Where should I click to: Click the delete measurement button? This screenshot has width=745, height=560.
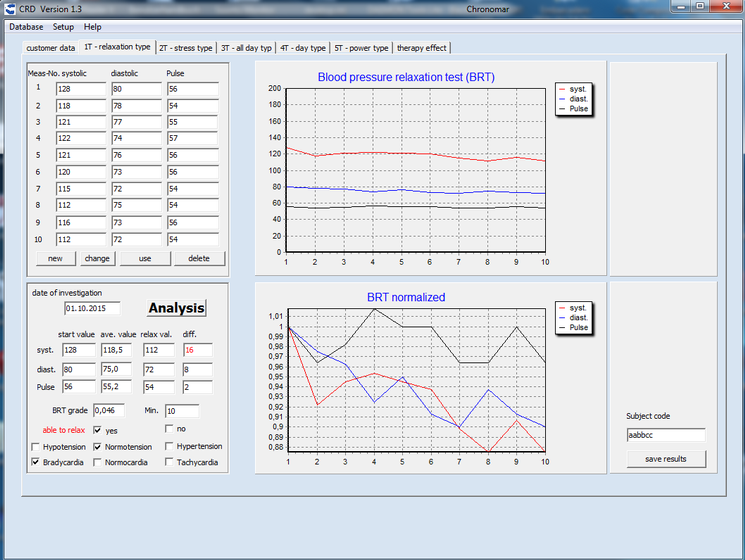click(199, 259)
